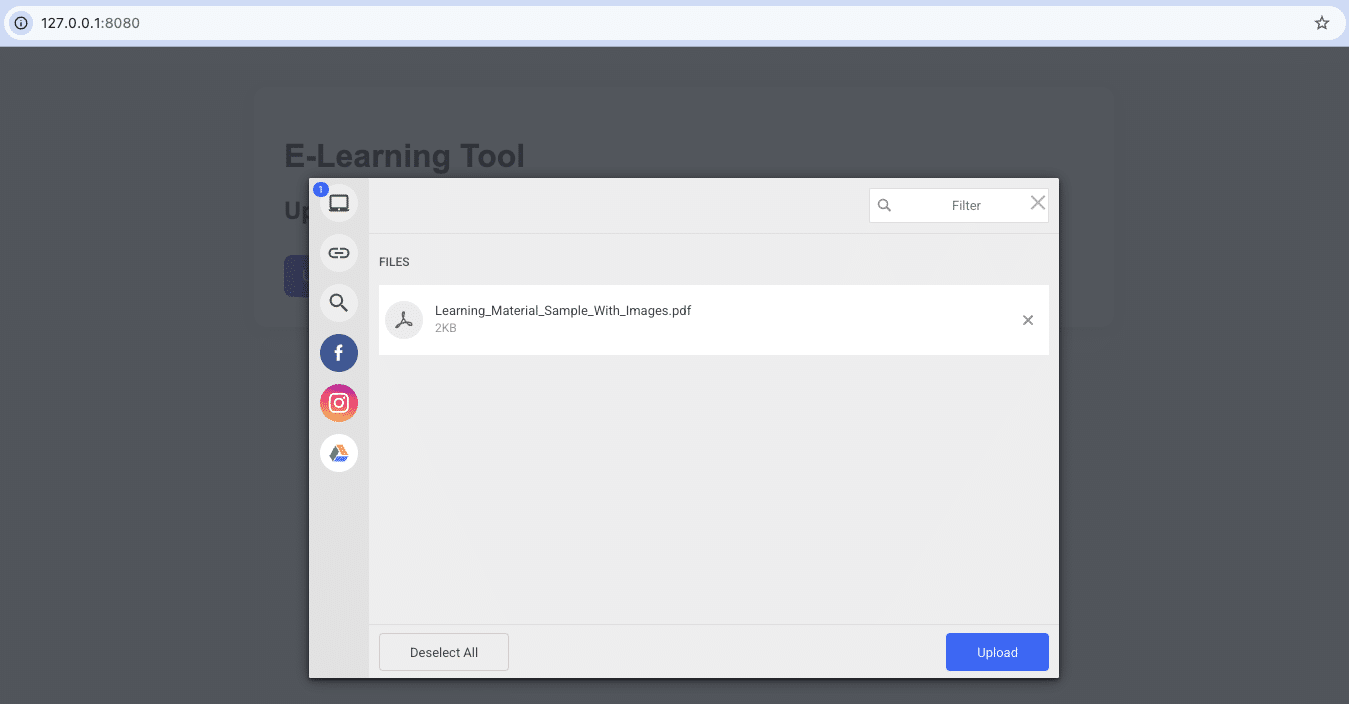
Task: Open the Web Search source icon
Action: pos(339,303)
